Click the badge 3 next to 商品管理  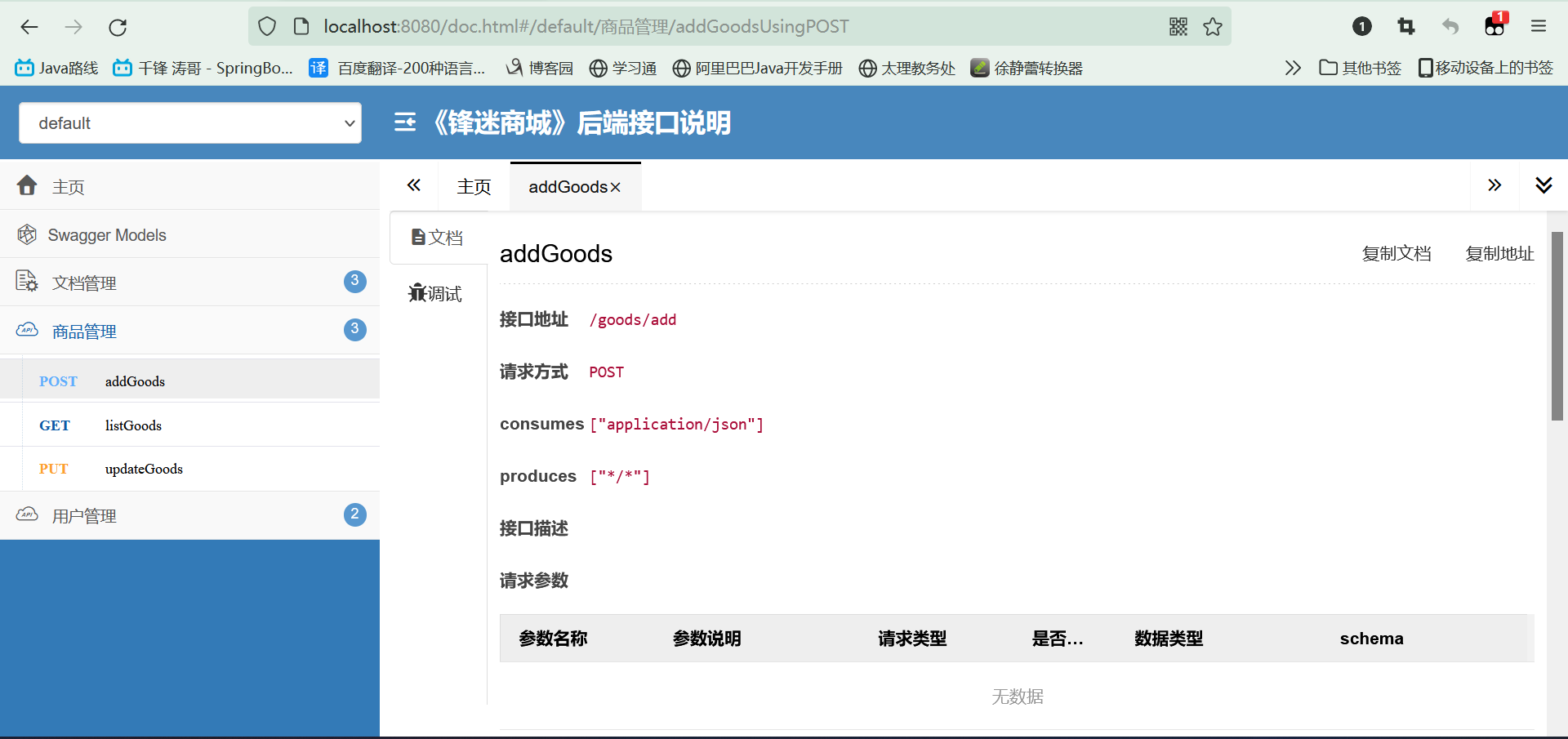tap(354, 329)
